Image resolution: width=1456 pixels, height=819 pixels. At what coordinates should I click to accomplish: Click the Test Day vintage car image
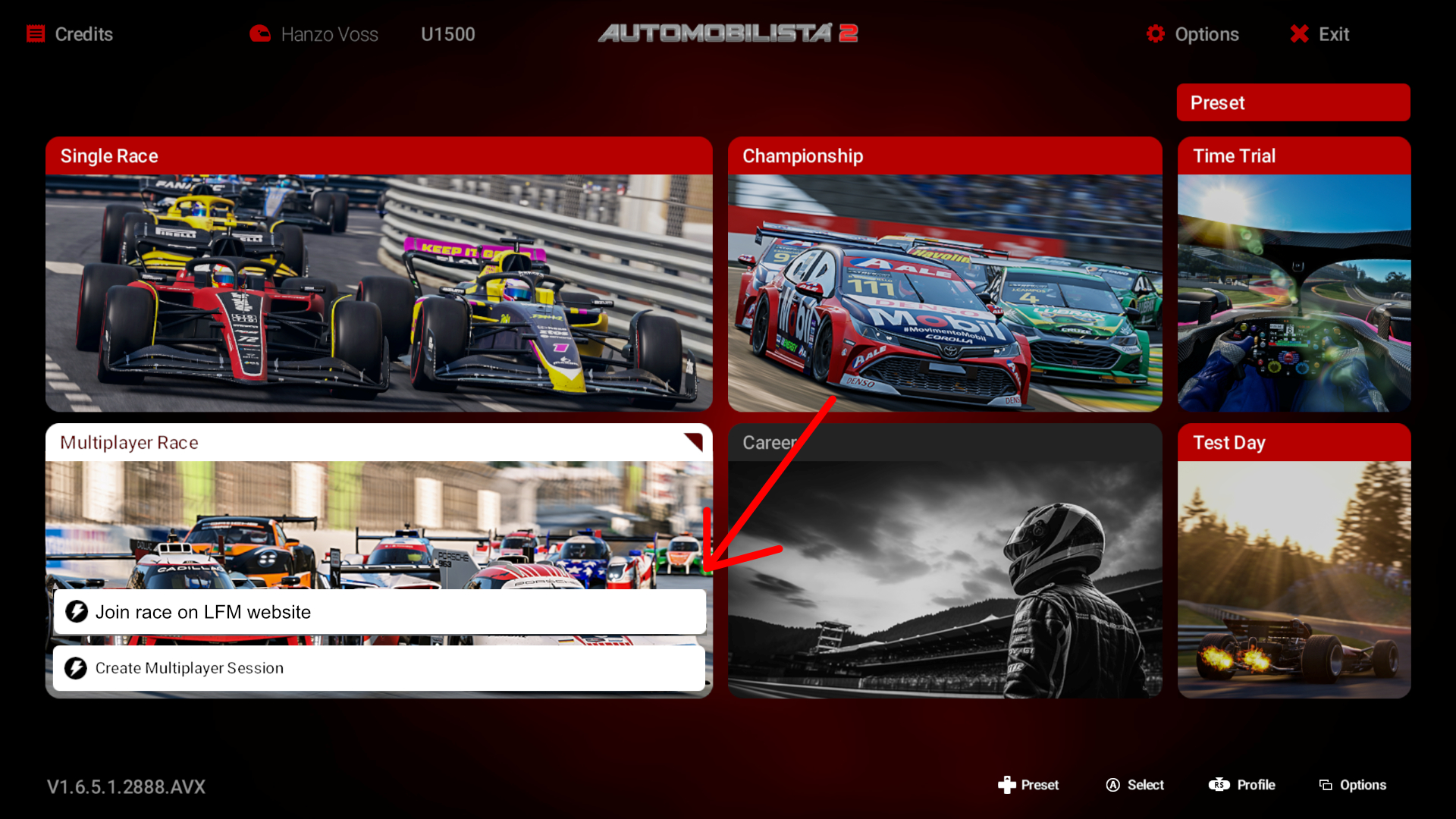[x=1294, y=580]
